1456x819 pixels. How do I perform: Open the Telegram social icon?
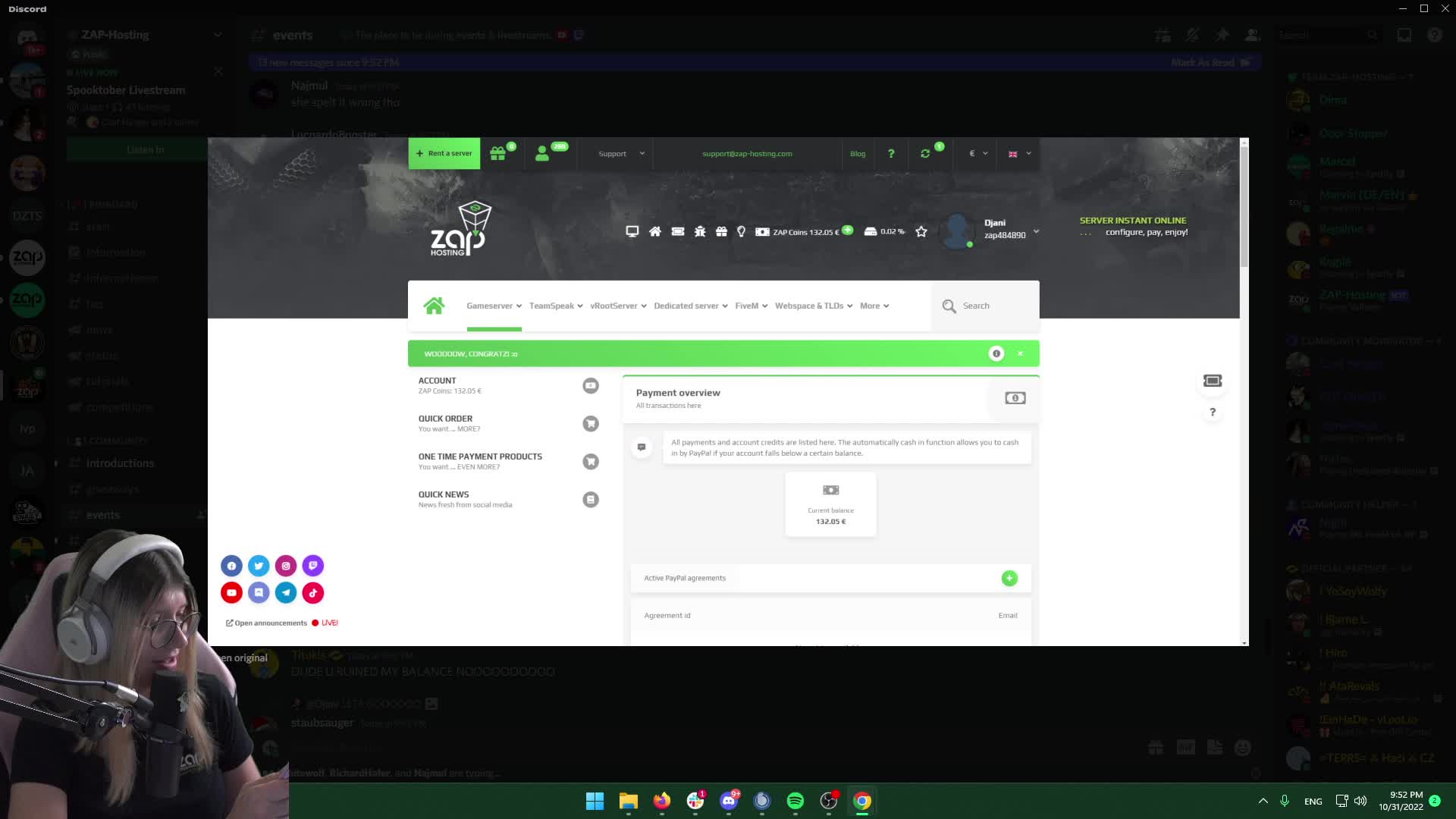(x=286, y=593)
